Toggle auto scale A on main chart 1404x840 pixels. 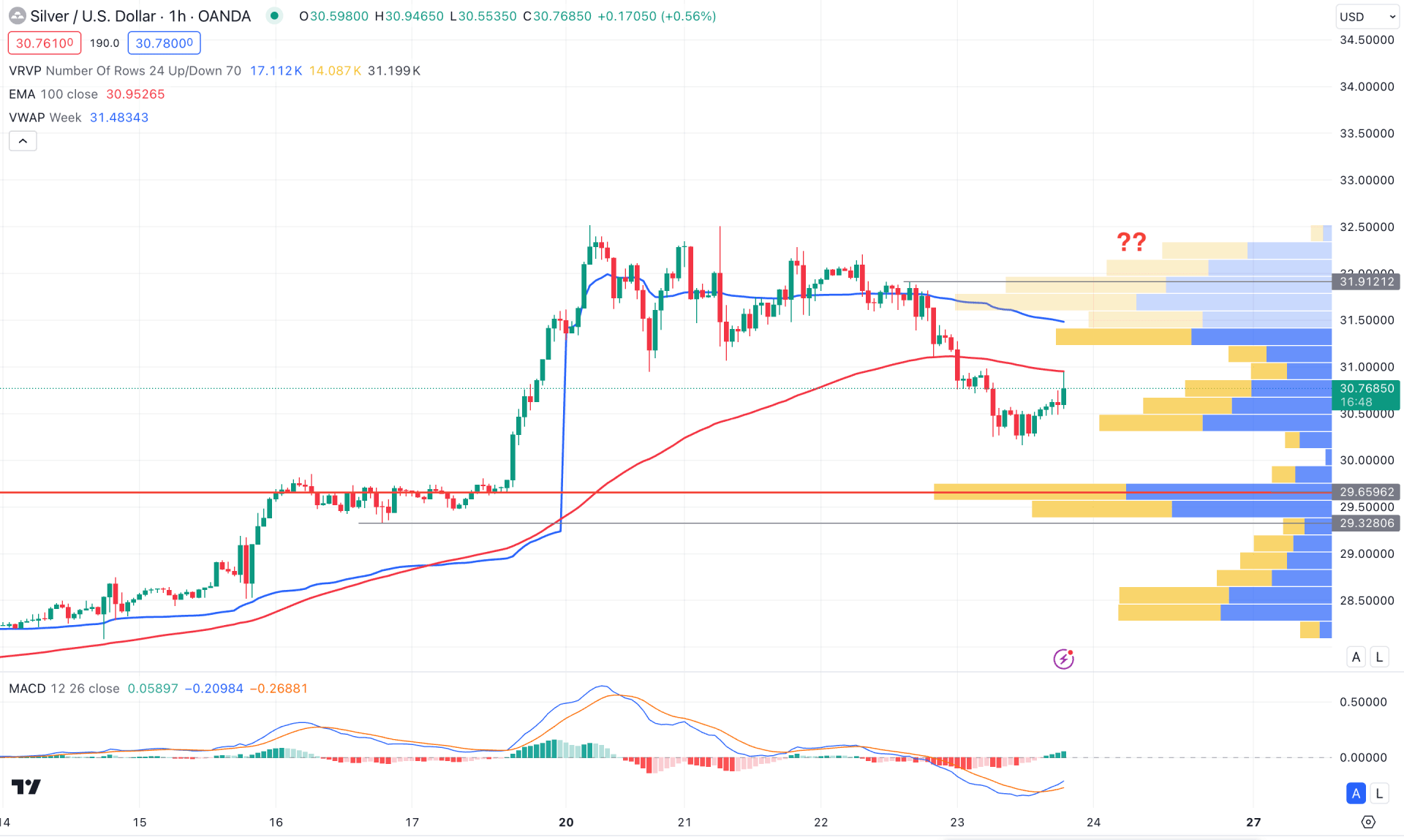(x=1356, y=657)
